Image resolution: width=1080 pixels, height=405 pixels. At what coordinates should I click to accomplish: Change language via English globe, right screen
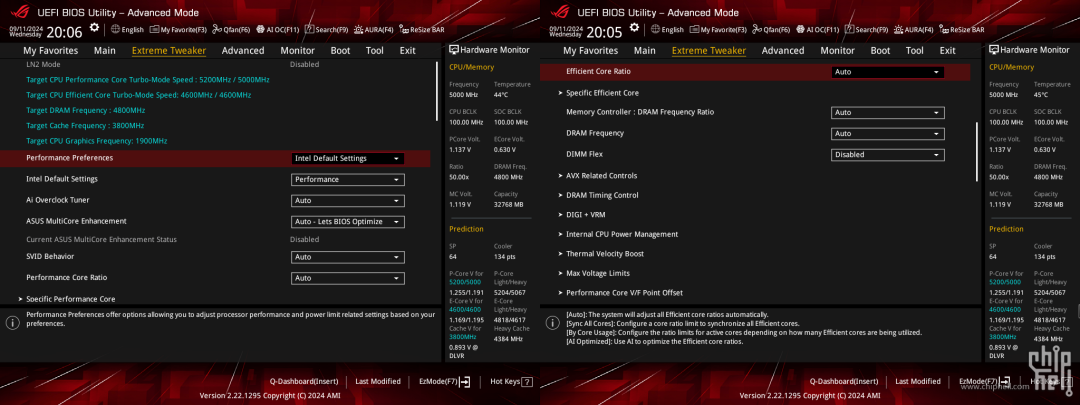pos(667,30)
